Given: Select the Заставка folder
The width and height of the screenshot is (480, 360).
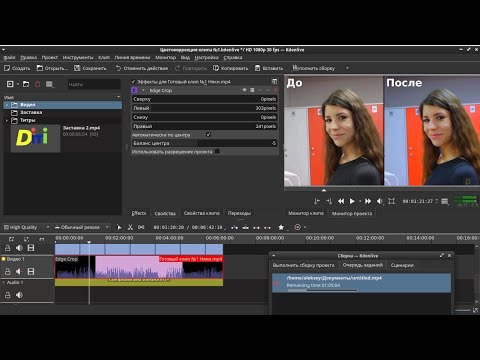Looking at the screenshot, I should [31, 112].
